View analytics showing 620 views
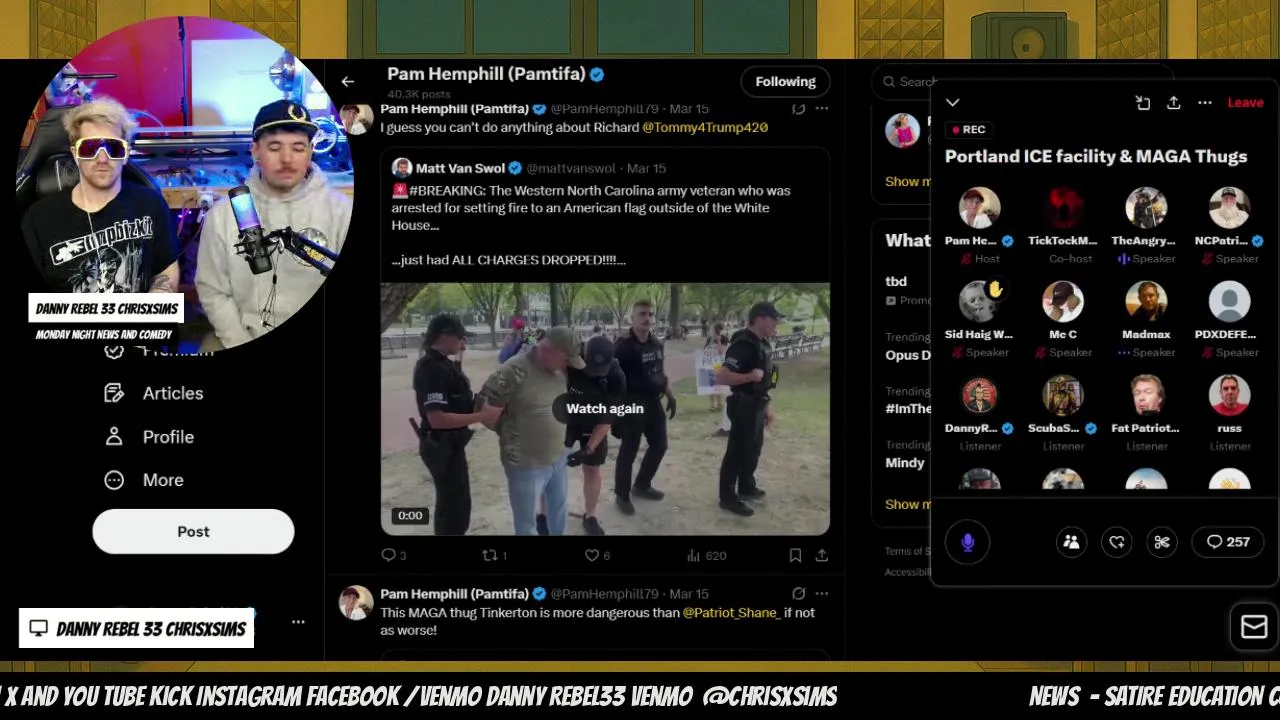Image resolution: width=1280 pixels, height=720 pixels. [x=706, y=555]
